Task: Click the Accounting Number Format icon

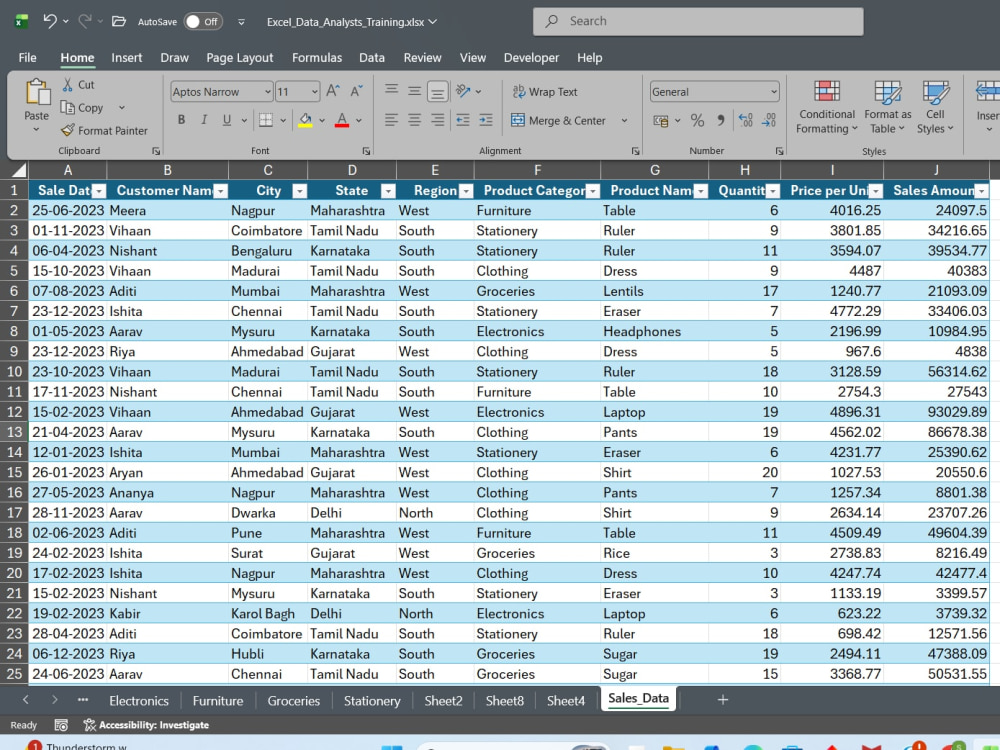Action: tap(661, 120)
